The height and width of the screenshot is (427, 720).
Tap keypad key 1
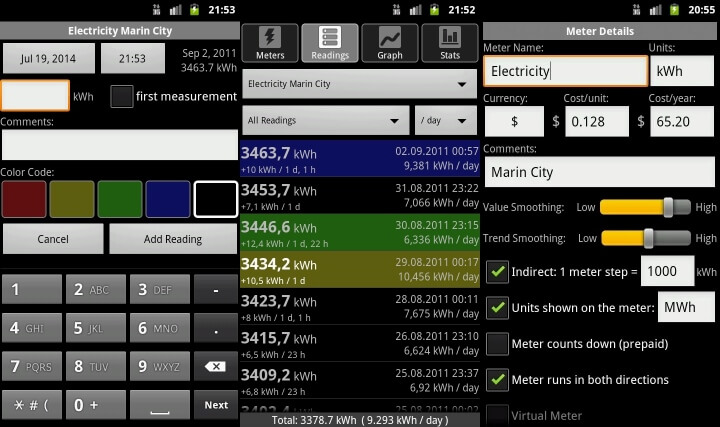32,289
